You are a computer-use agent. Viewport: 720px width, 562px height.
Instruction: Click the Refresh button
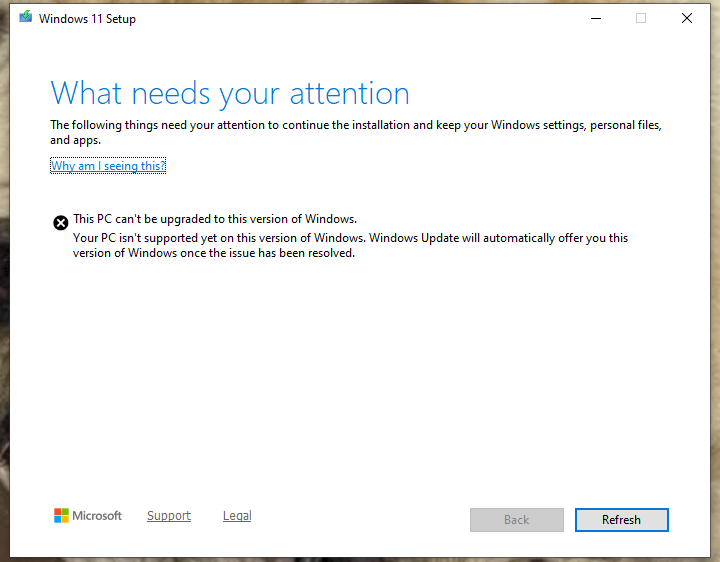coord(622,520)
